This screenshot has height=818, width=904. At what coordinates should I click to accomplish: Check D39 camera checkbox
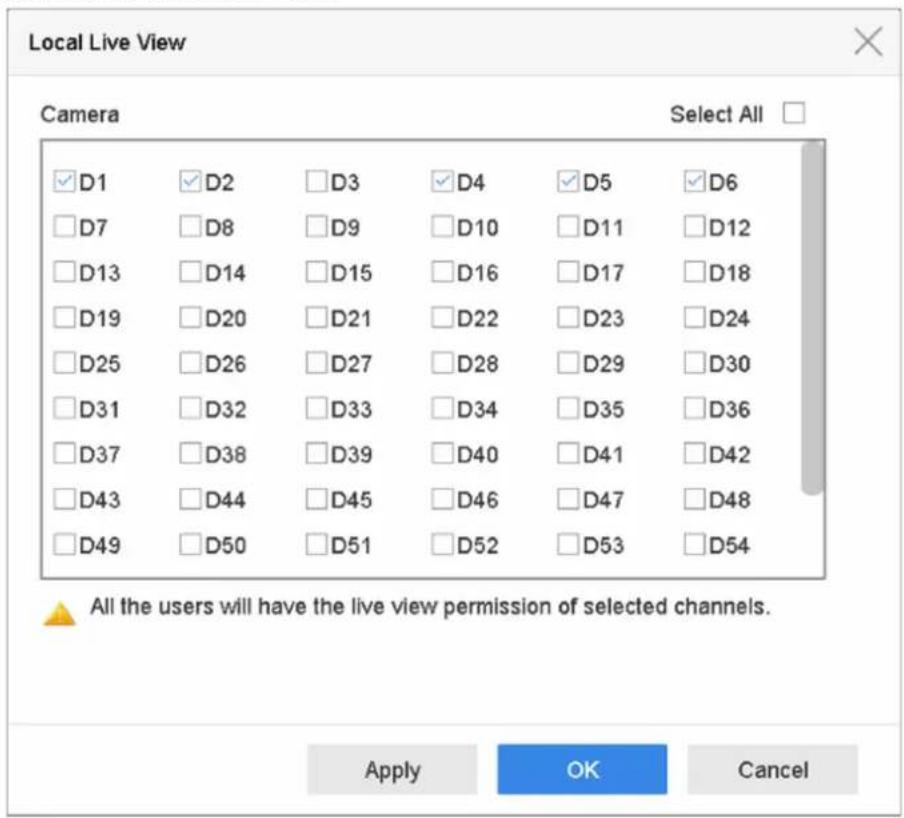point(317,453)
